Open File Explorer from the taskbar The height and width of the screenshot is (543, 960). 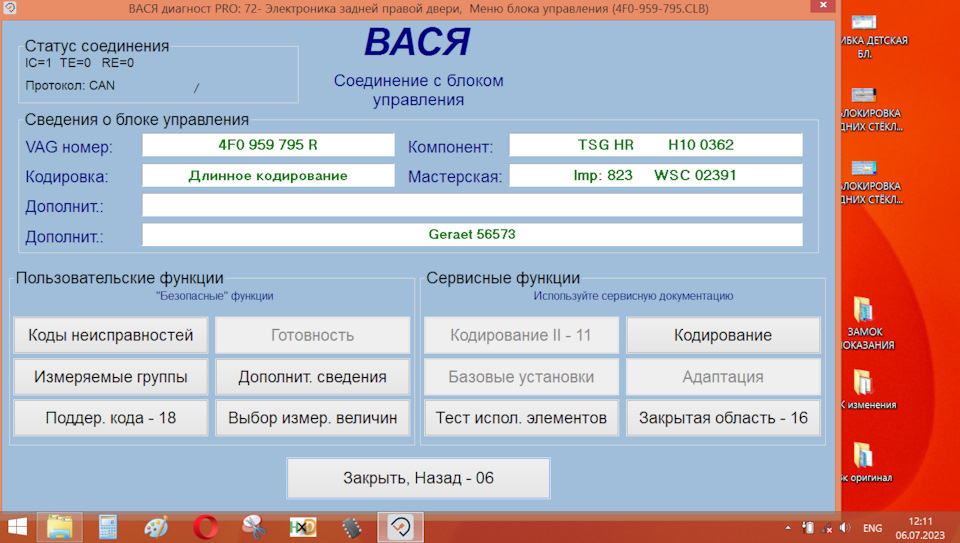click(59, 527)
